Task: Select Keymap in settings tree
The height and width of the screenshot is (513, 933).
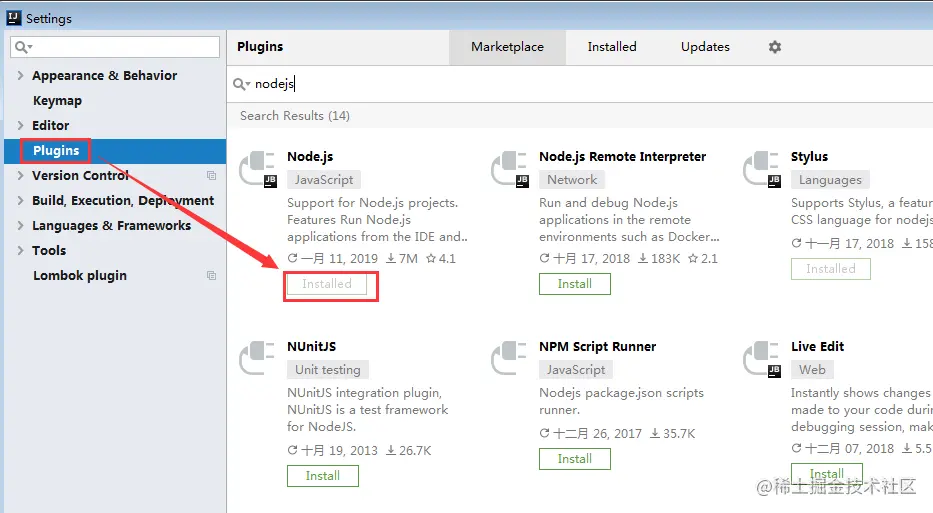Action: pos(57,101)
